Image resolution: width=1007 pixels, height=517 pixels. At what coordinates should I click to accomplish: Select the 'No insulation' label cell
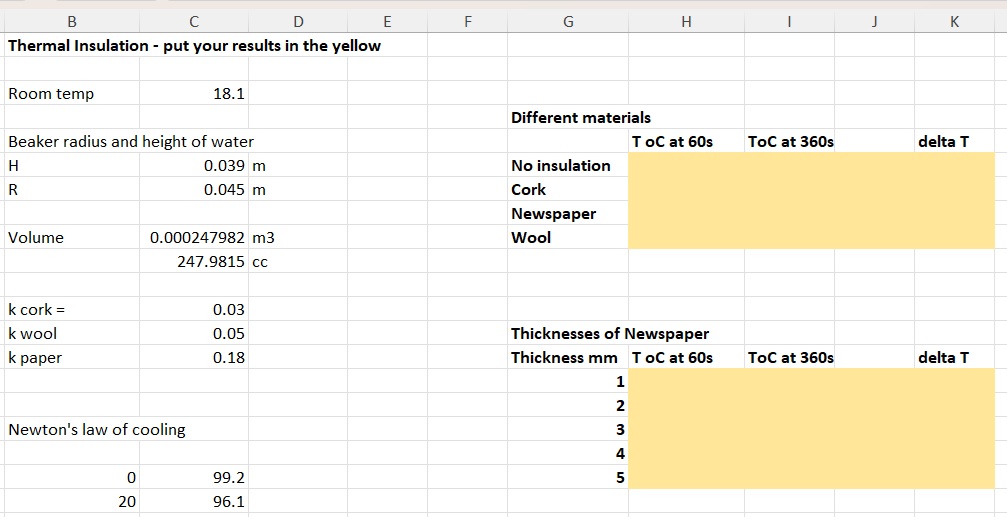point(568,166)
